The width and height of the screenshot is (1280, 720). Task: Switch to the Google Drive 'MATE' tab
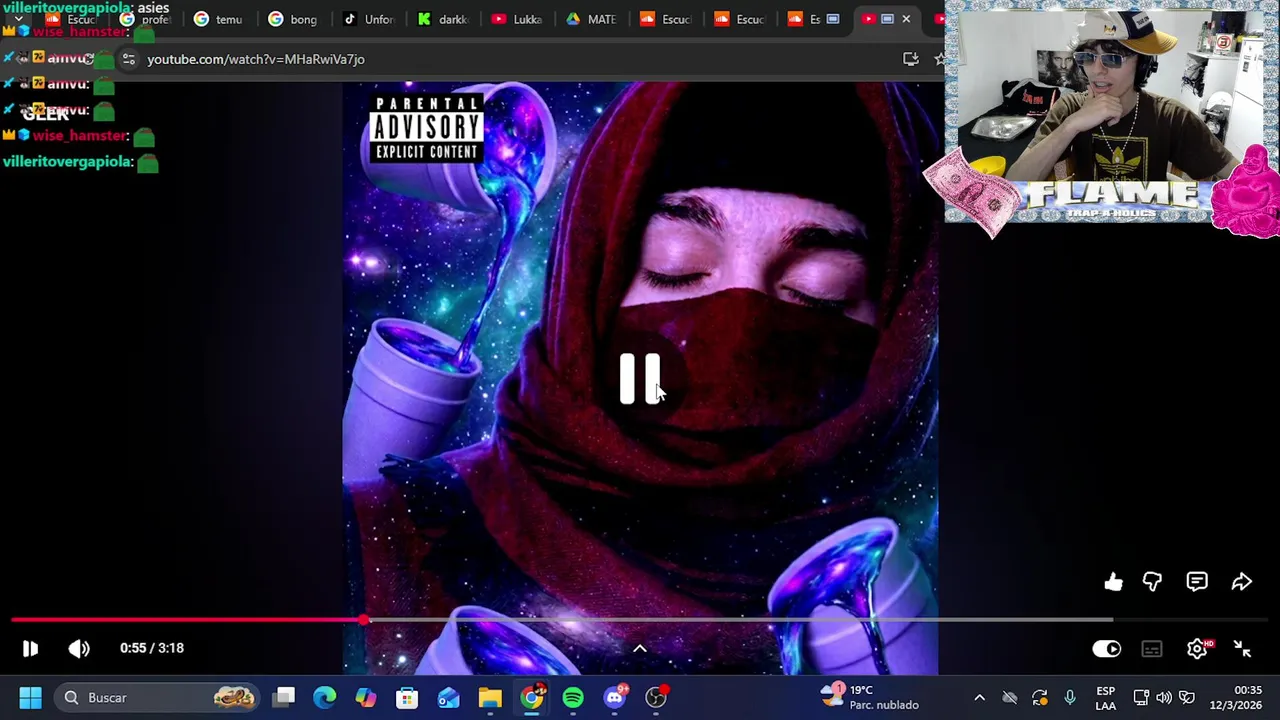tap(591, 19)
